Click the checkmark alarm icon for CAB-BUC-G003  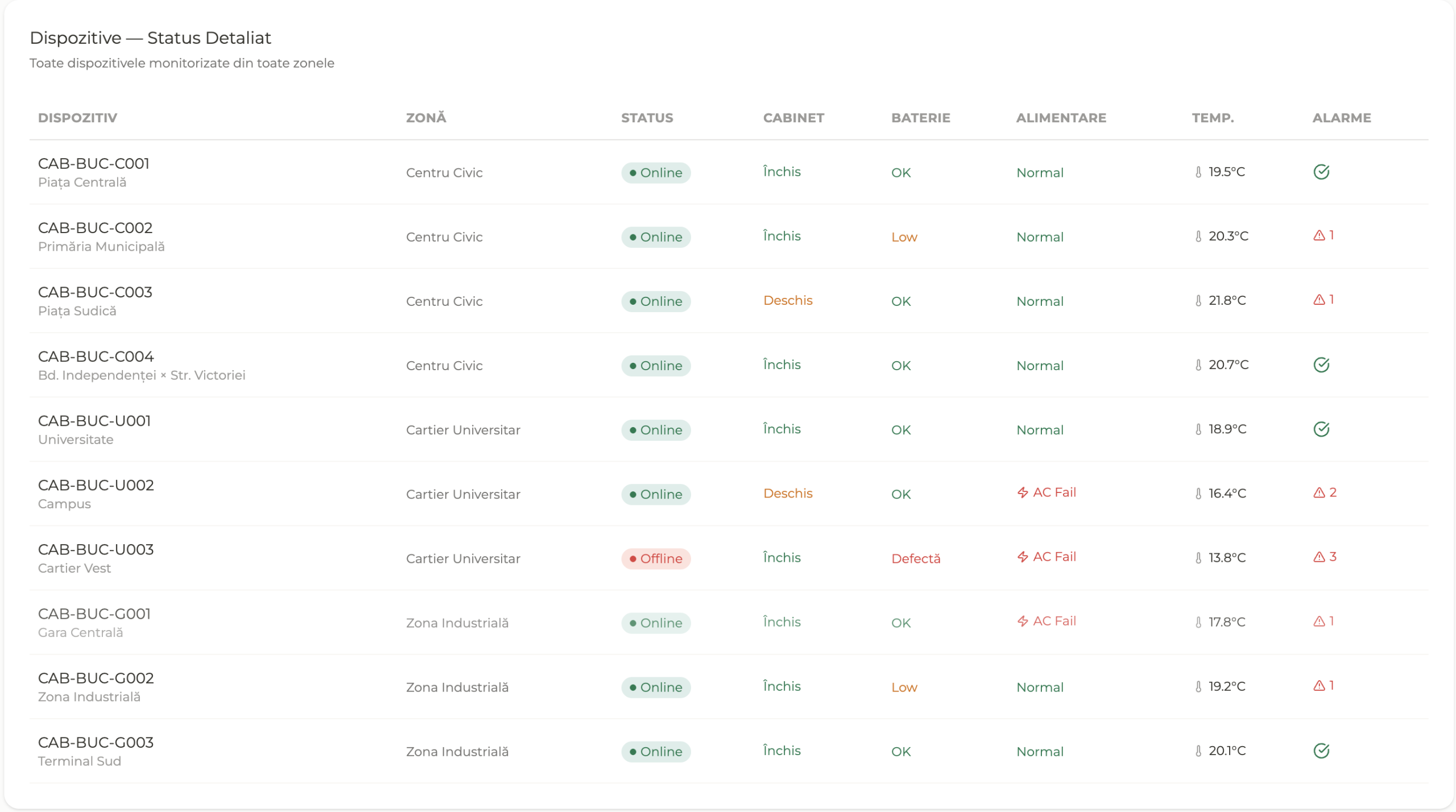point(1322,751)
